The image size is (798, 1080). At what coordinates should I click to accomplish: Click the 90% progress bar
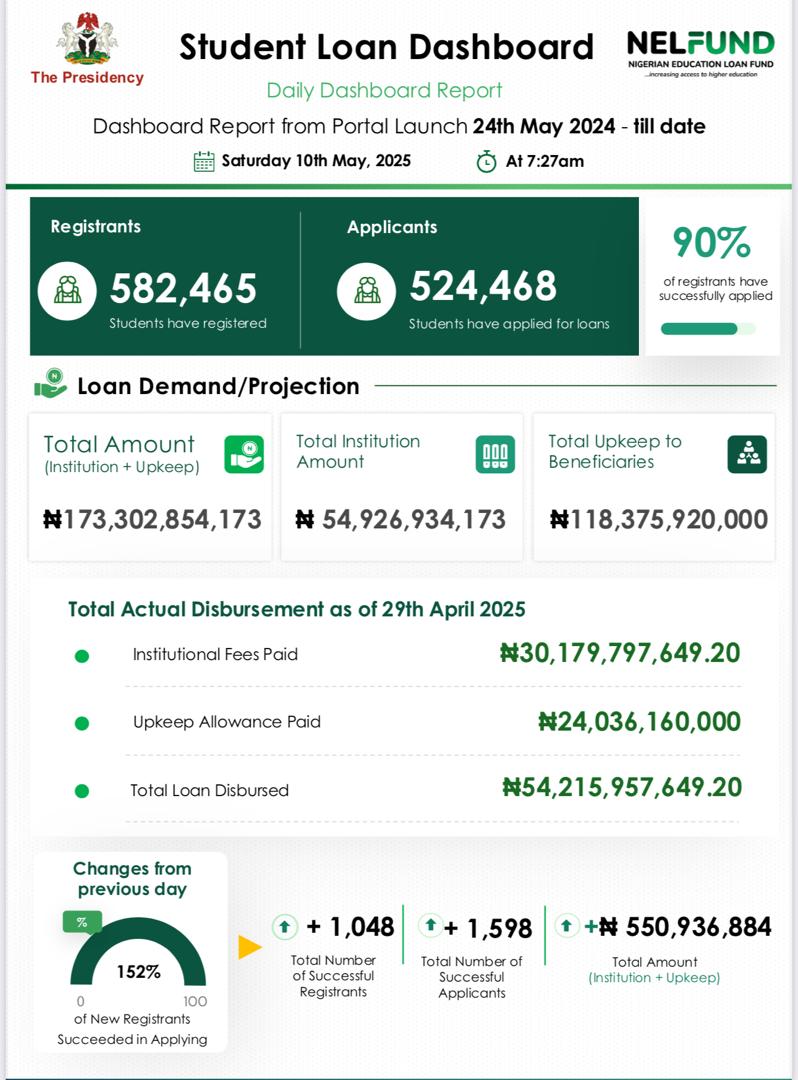click(708, 329)
